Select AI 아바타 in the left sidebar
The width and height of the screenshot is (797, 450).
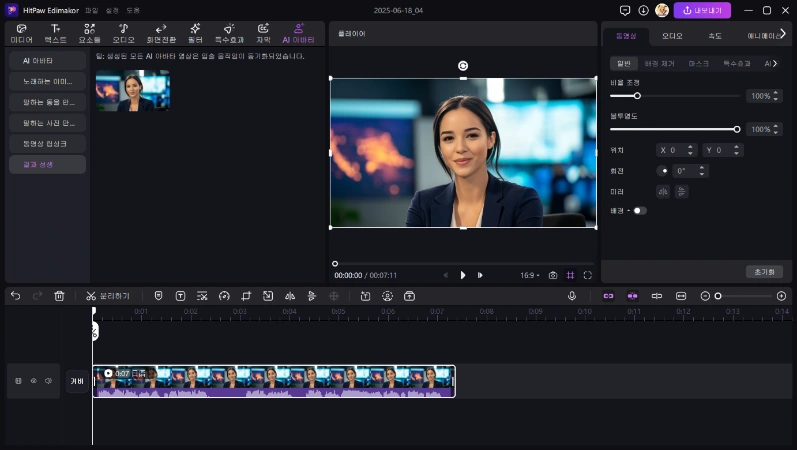[47, 61]
